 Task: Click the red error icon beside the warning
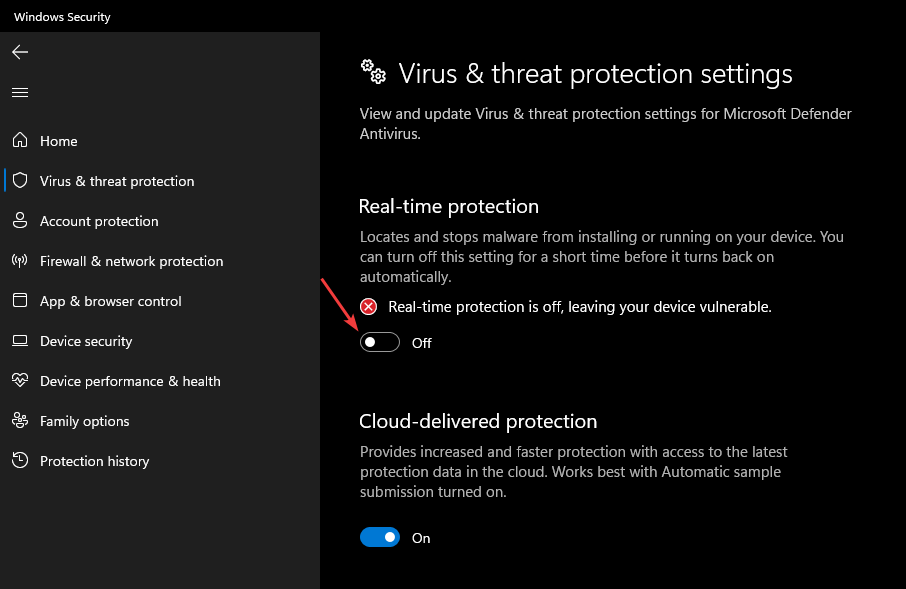370,307
